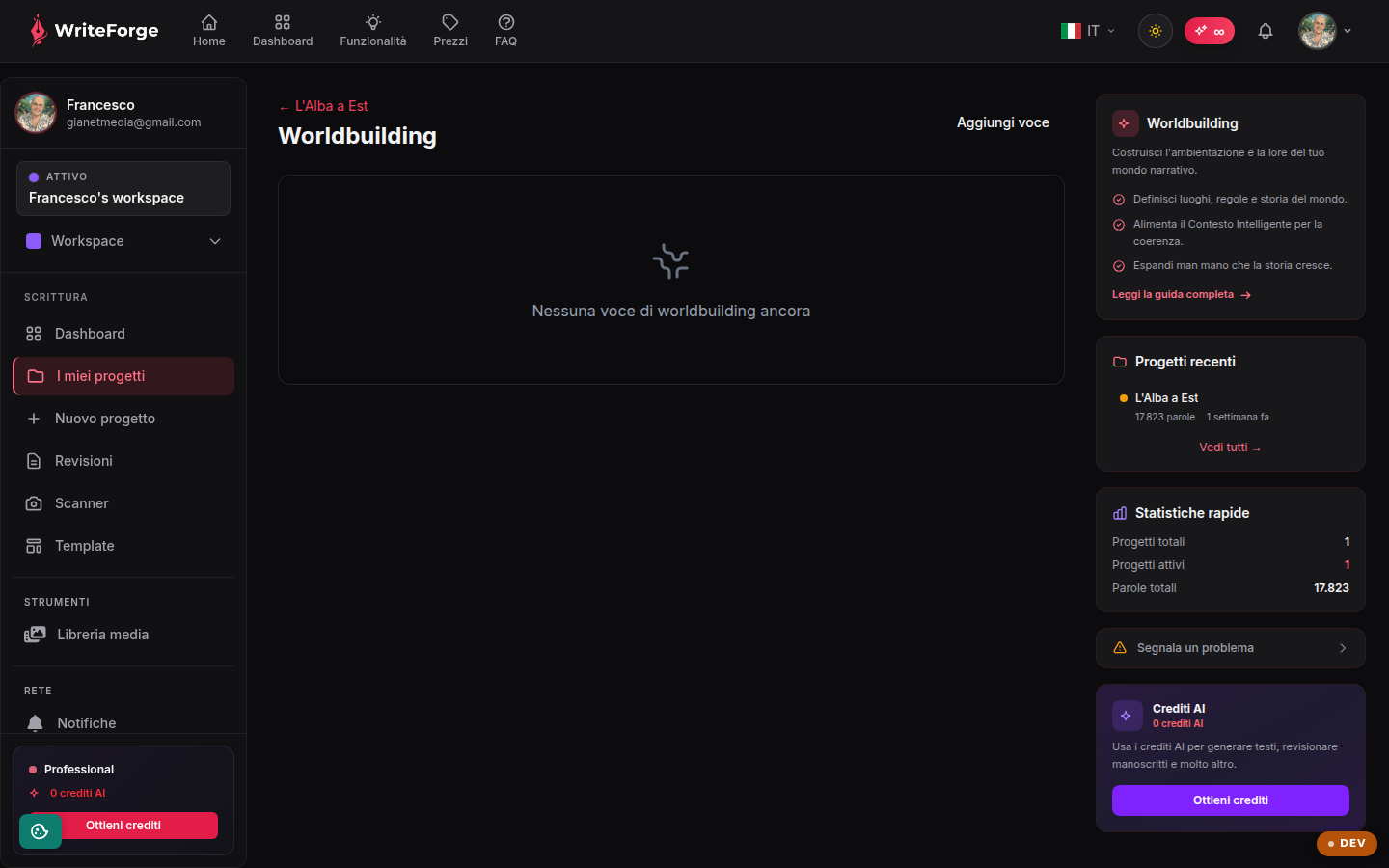Click the WriteForge flame logo

pos(38,31)
